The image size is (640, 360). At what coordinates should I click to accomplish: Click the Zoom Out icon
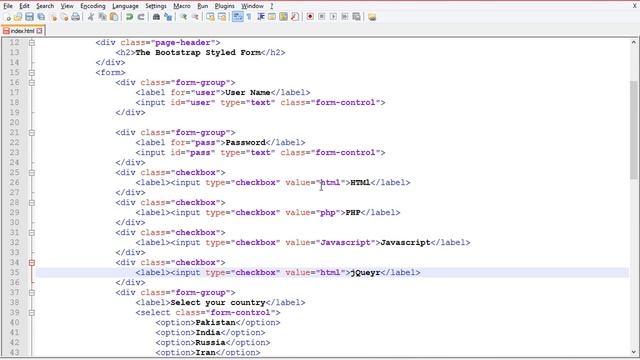(x=195, y=17)
